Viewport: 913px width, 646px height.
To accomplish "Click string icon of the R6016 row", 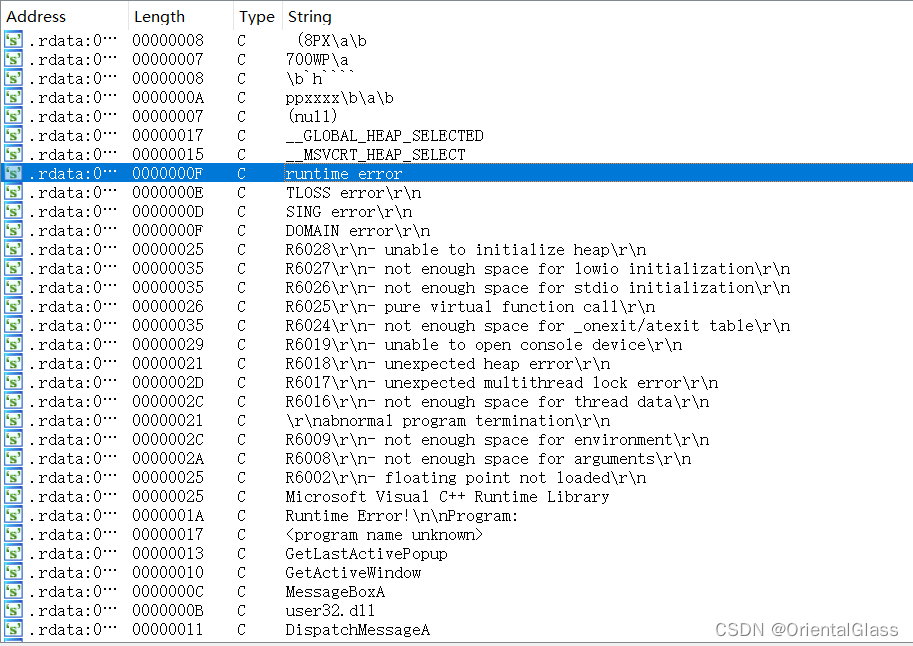I will (13, 402).
